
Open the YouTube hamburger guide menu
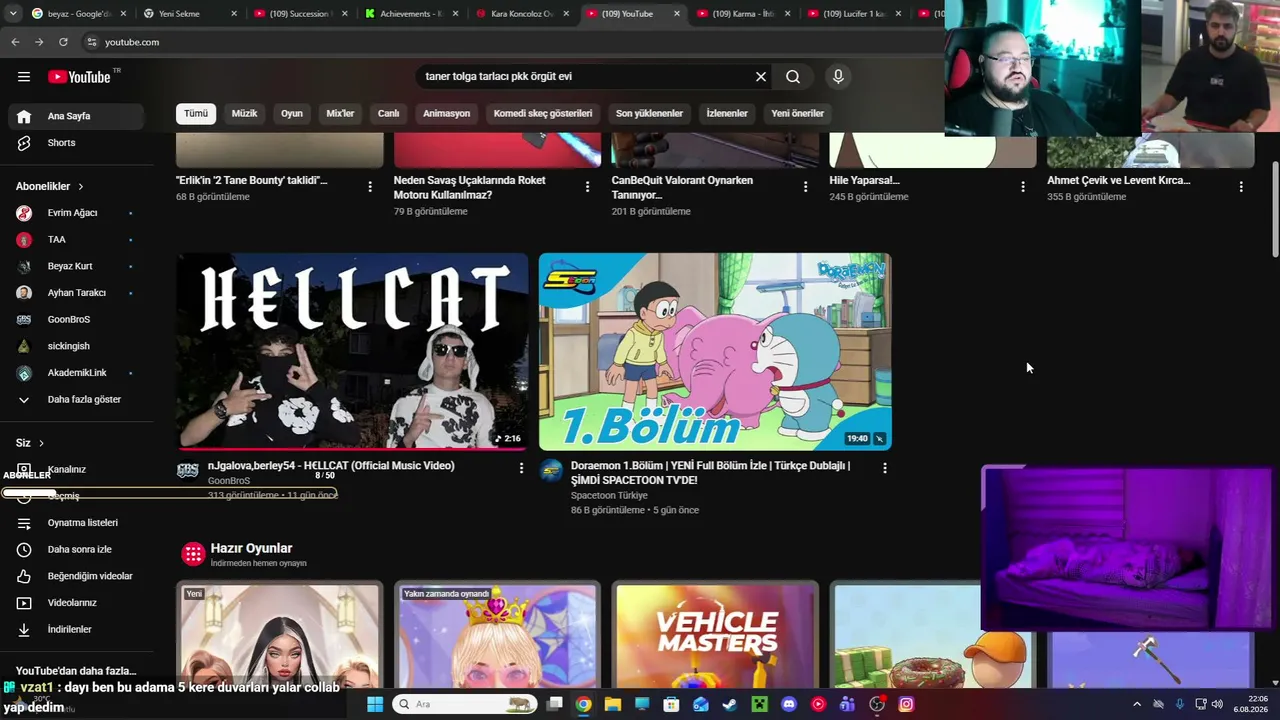click(x=24, y=77)
